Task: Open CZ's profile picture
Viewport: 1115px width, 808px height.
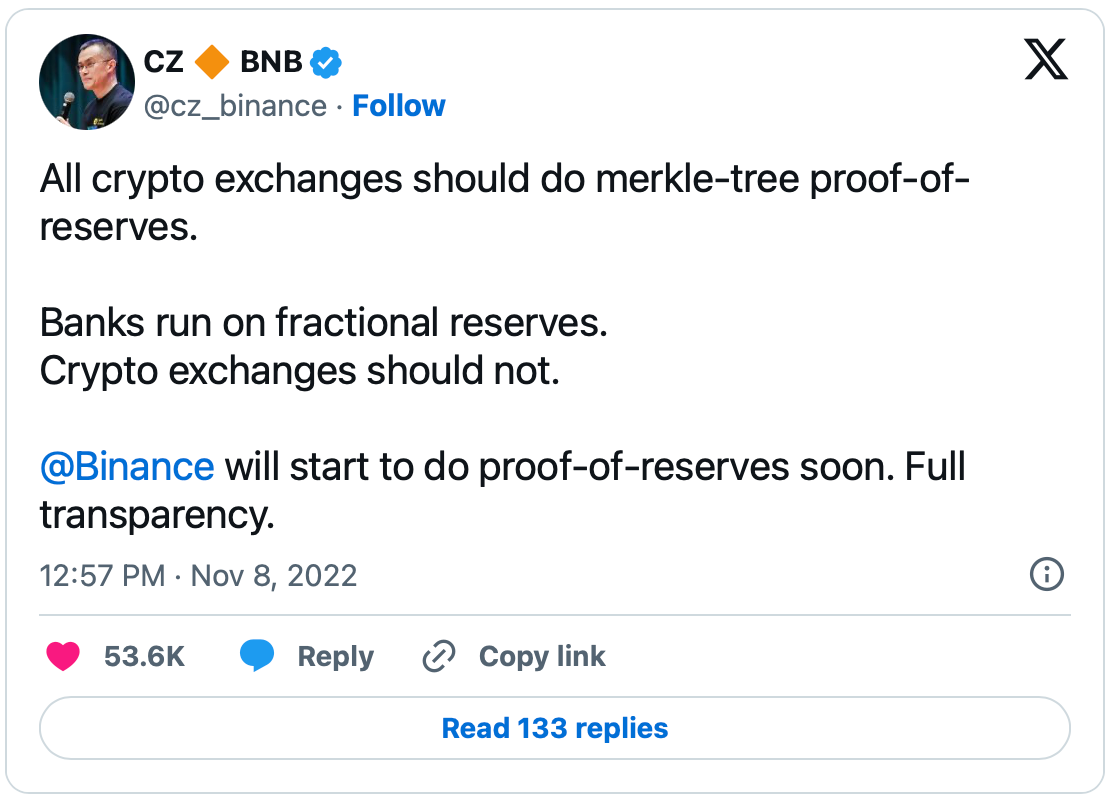Action: 87,82
